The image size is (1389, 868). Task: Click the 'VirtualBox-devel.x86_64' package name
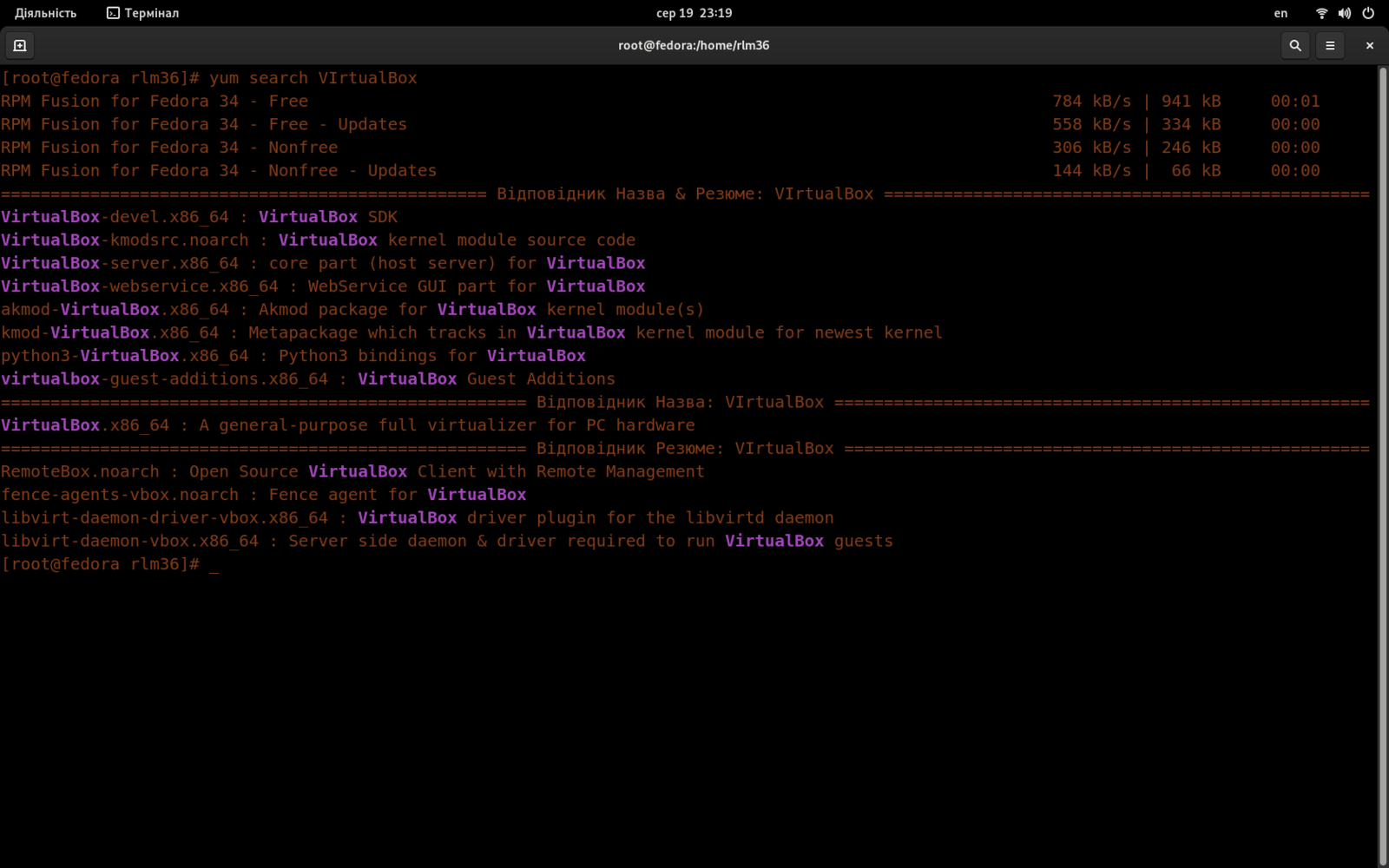click(x=115, y=217)
